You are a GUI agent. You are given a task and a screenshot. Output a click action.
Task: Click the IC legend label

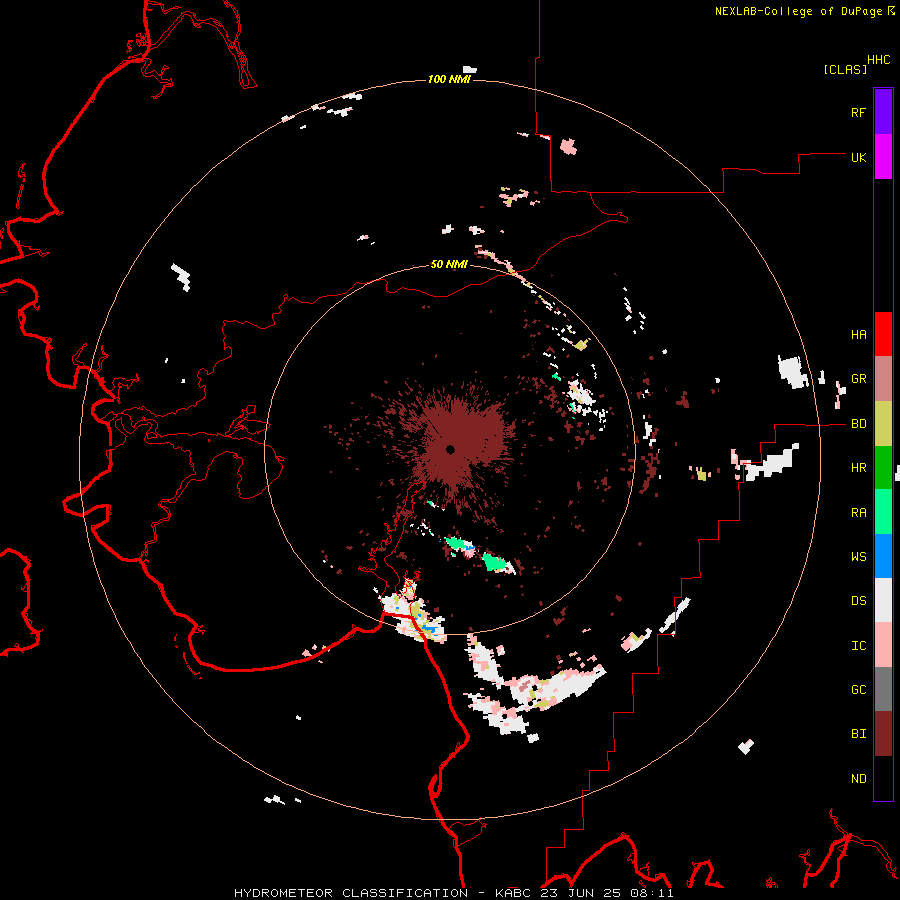pos(858,645)
